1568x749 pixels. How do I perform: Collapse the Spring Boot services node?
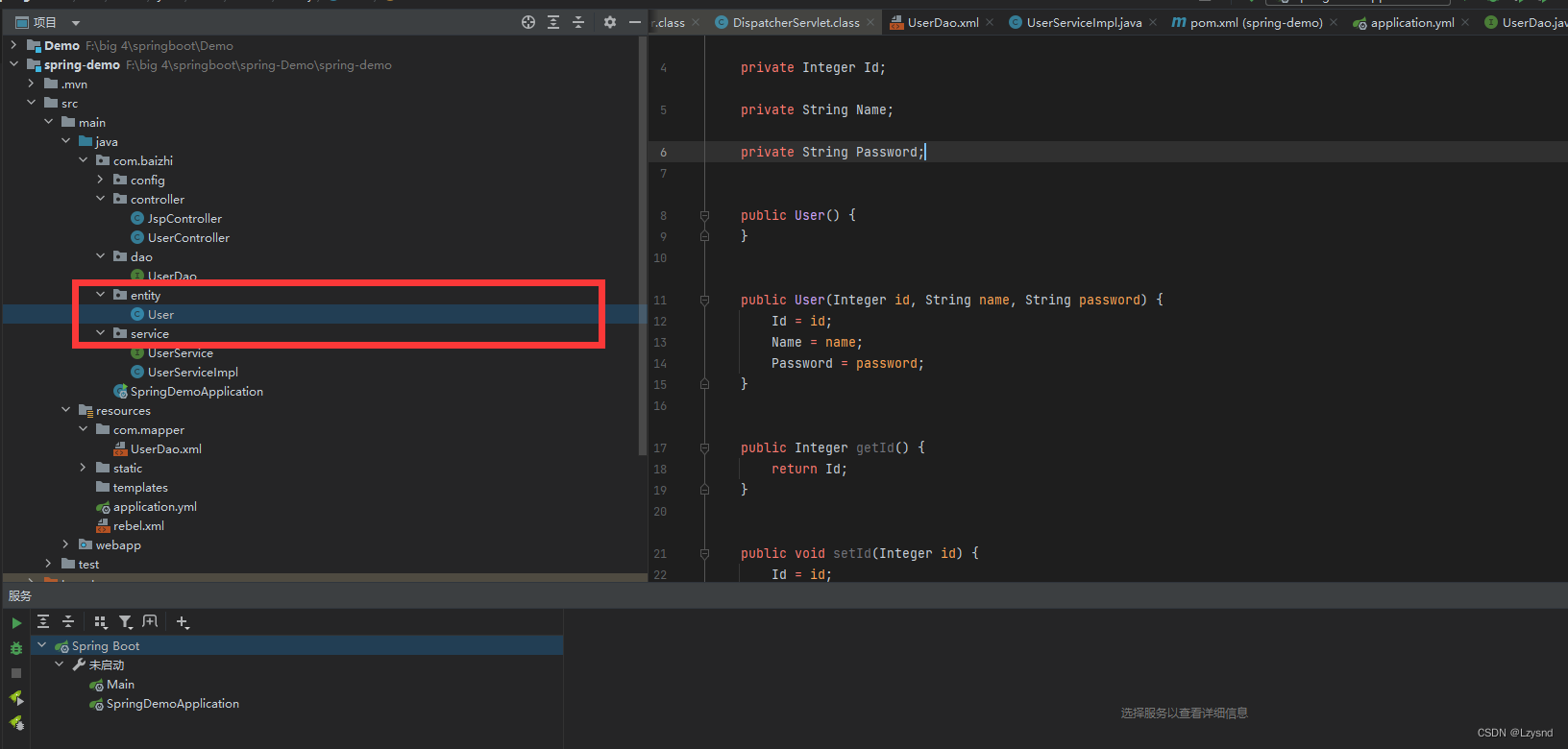pos(41,645)
